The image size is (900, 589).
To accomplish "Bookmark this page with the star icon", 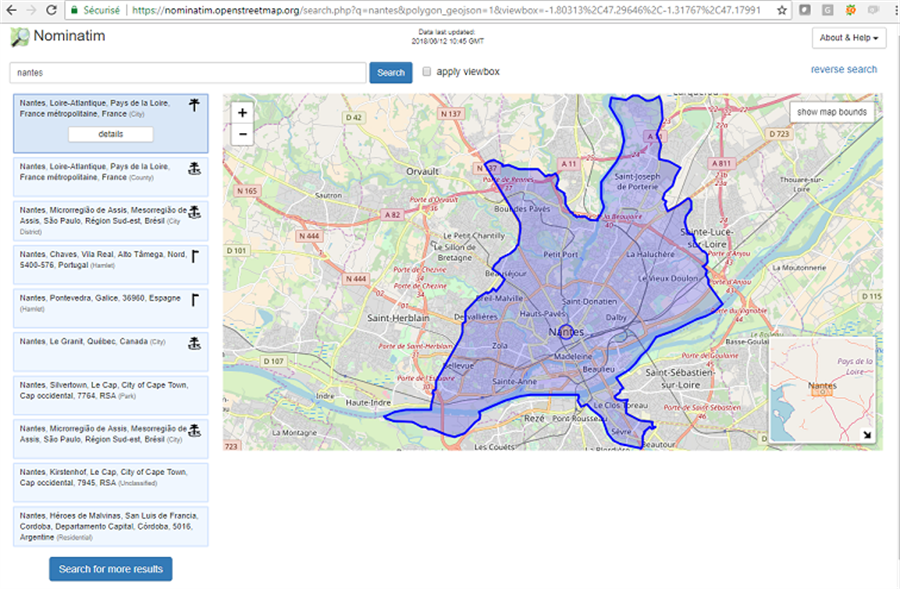I will 782,10.
